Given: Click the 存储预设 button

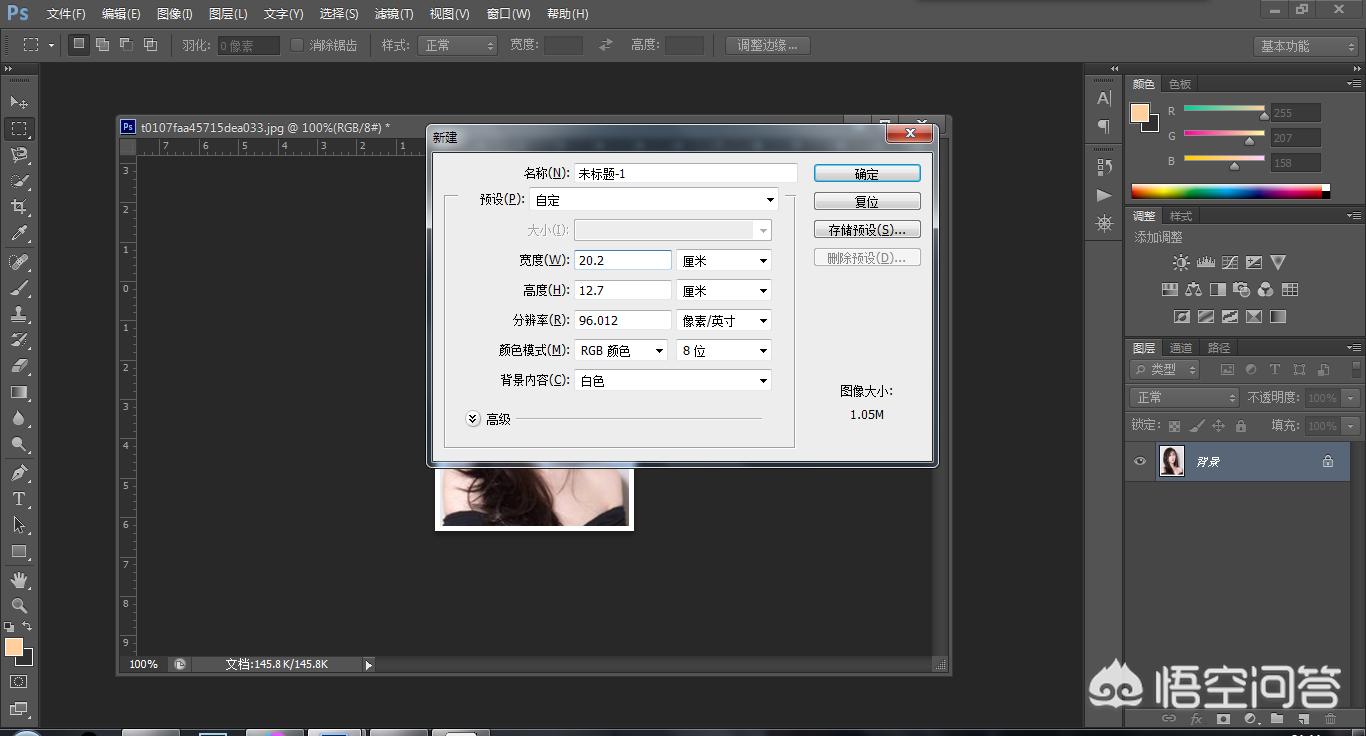Looking at the screenshot, I should [x=866, y=229].
